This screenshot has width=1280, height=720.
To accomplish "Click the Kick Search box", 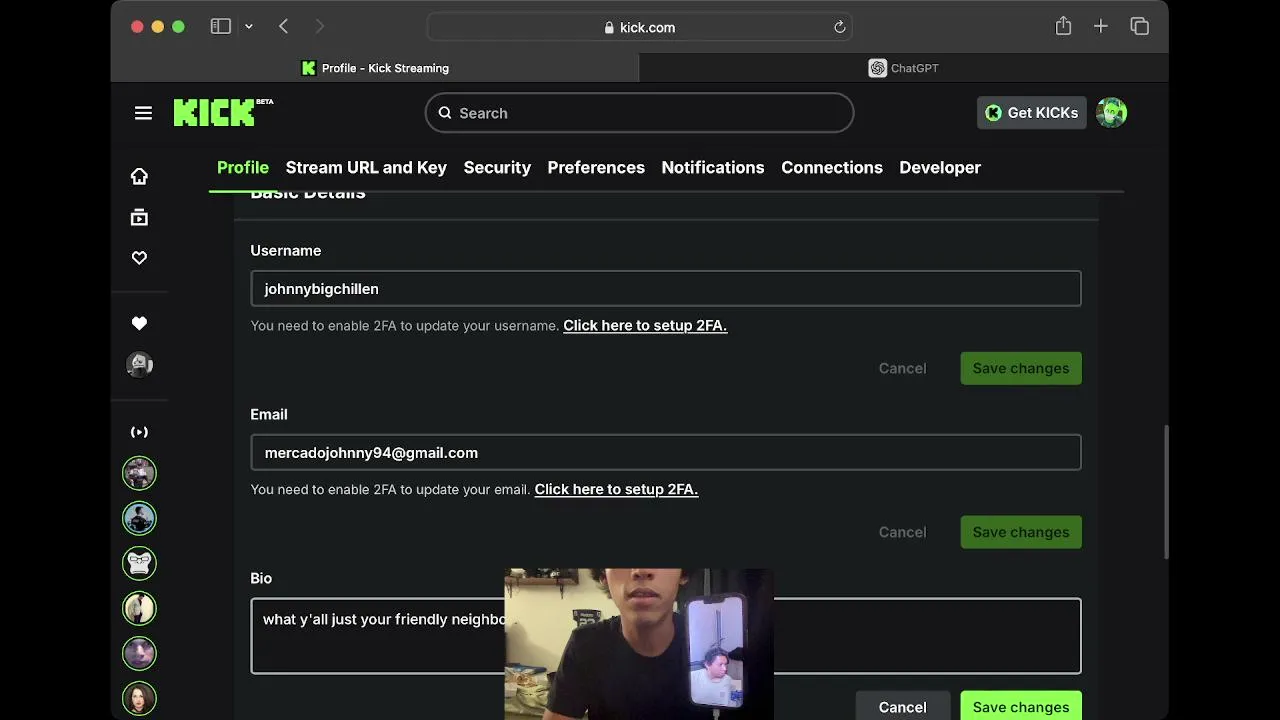I will (639, 113).
